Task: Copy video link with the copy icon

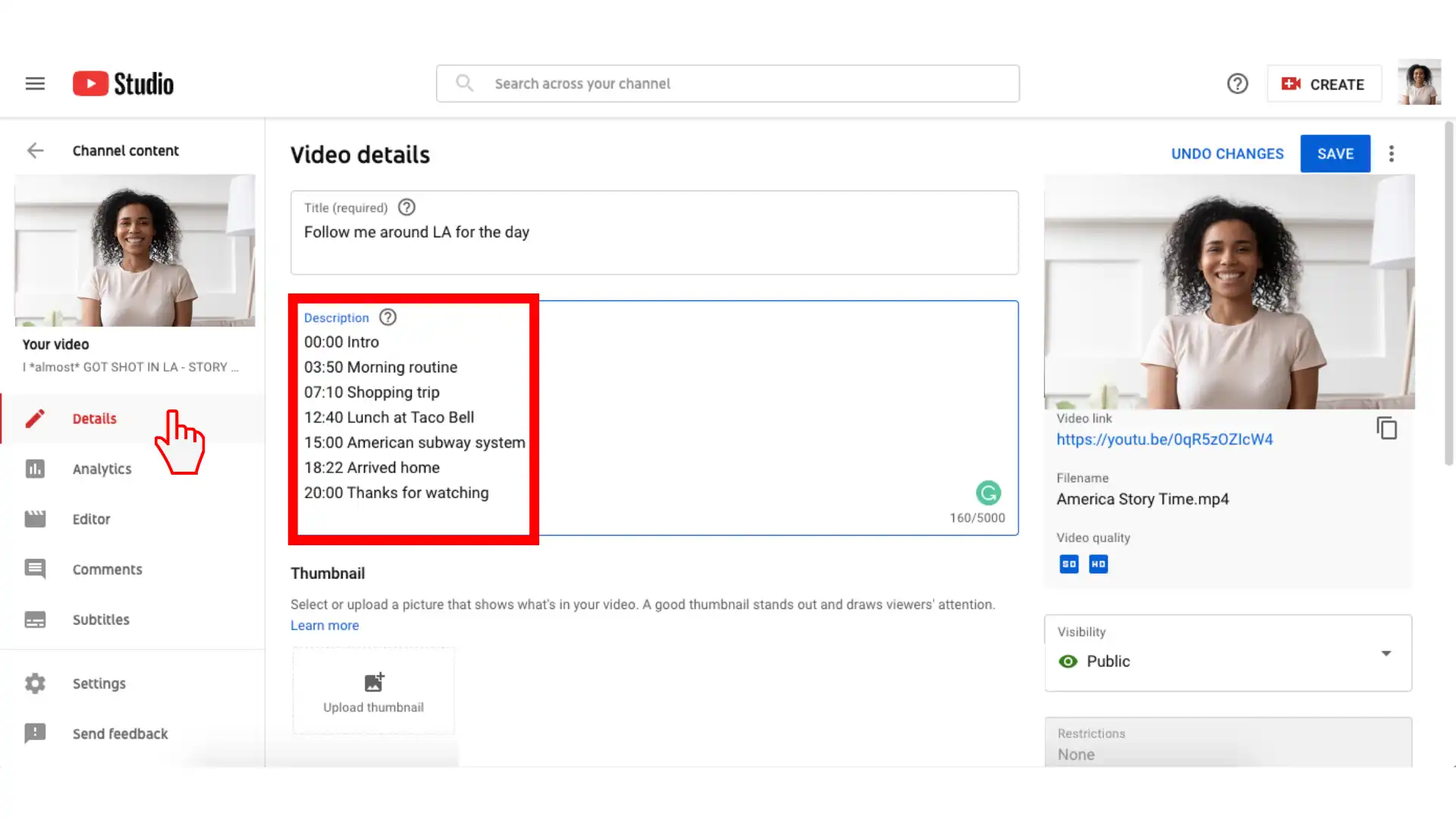Action: (1386, 428)
